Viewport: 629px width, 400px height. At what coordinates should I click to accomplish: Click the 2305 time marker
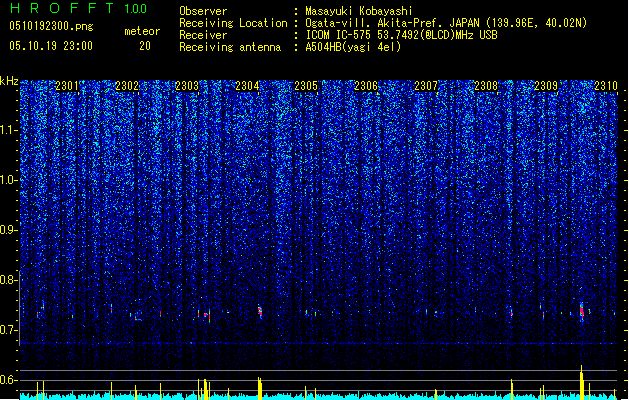306,86
